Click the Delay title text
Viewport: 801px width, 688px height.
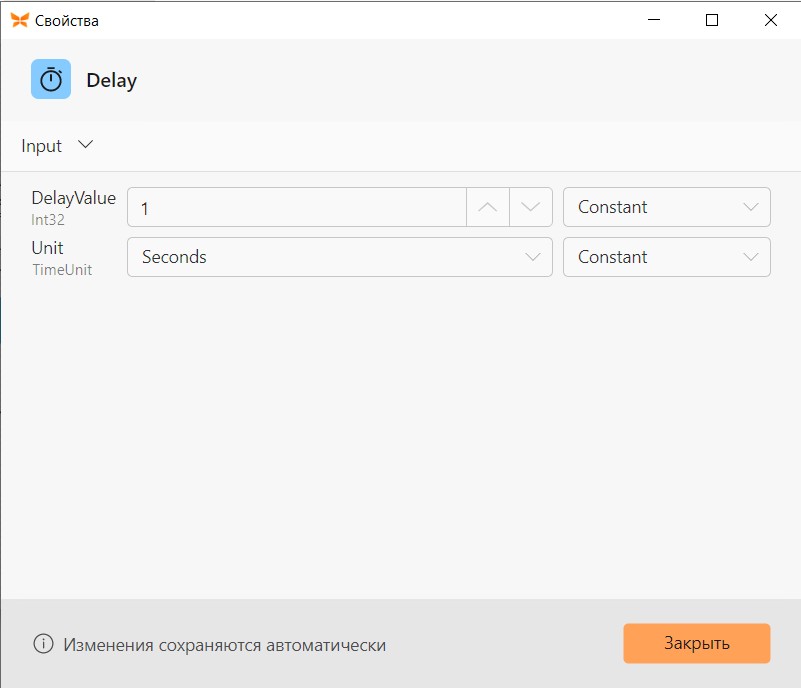pyautogui.click(x=112, y=81)
